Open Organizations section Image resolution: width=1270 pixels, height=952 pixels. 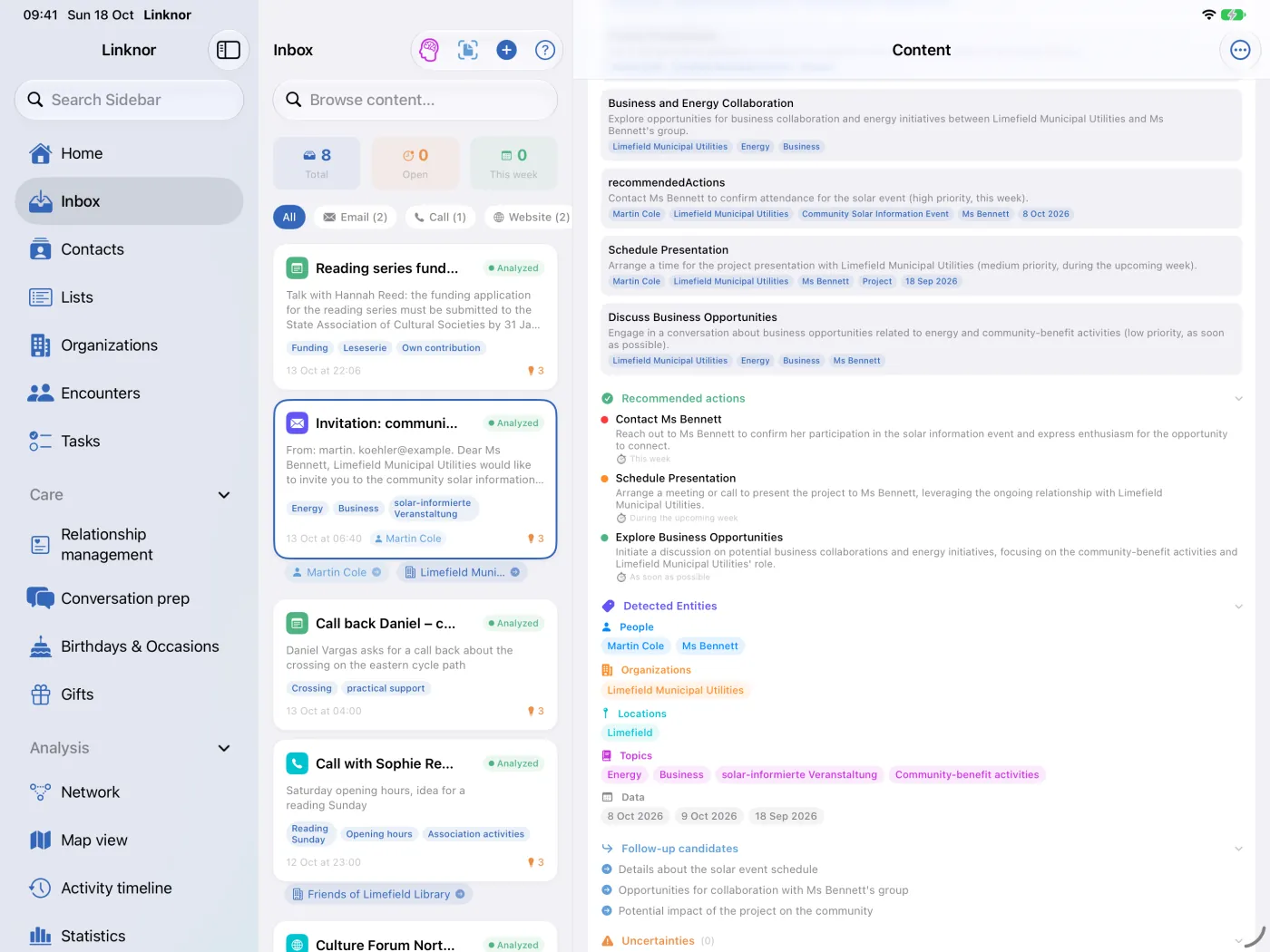(x=129, y=345)
